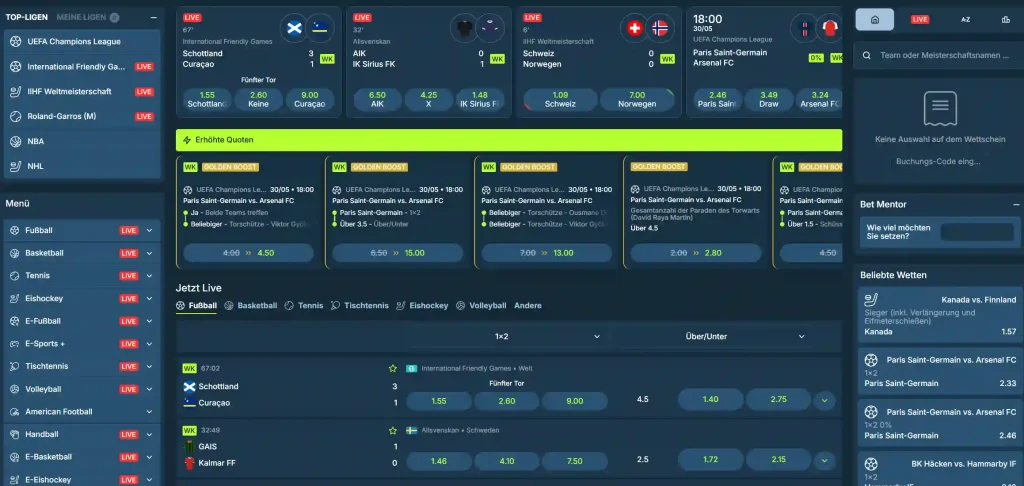The width and height of the screenshot is (1024, 486).
Task: Select over 4.5 odds 1.40 for Schottland match
Action: coord(711,399)
